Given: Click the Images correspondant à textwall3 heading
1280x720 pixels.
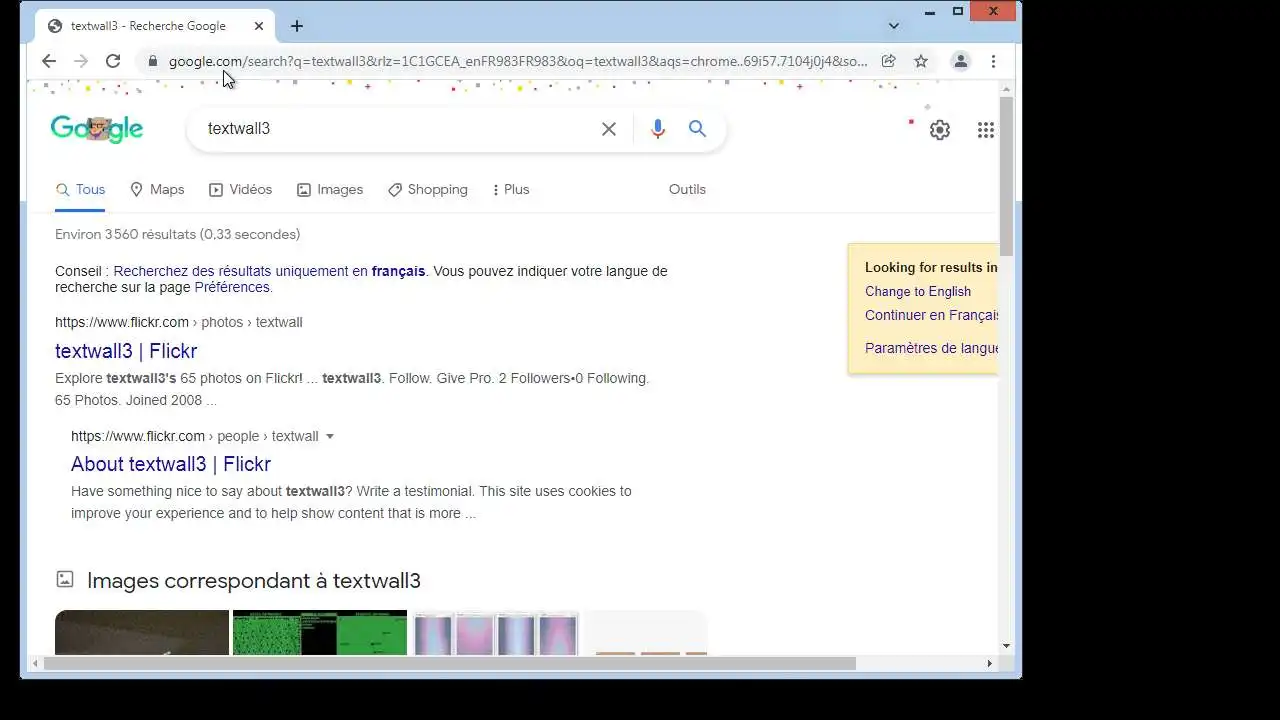Looking at the screenshot, I should [x=254, y=581].
